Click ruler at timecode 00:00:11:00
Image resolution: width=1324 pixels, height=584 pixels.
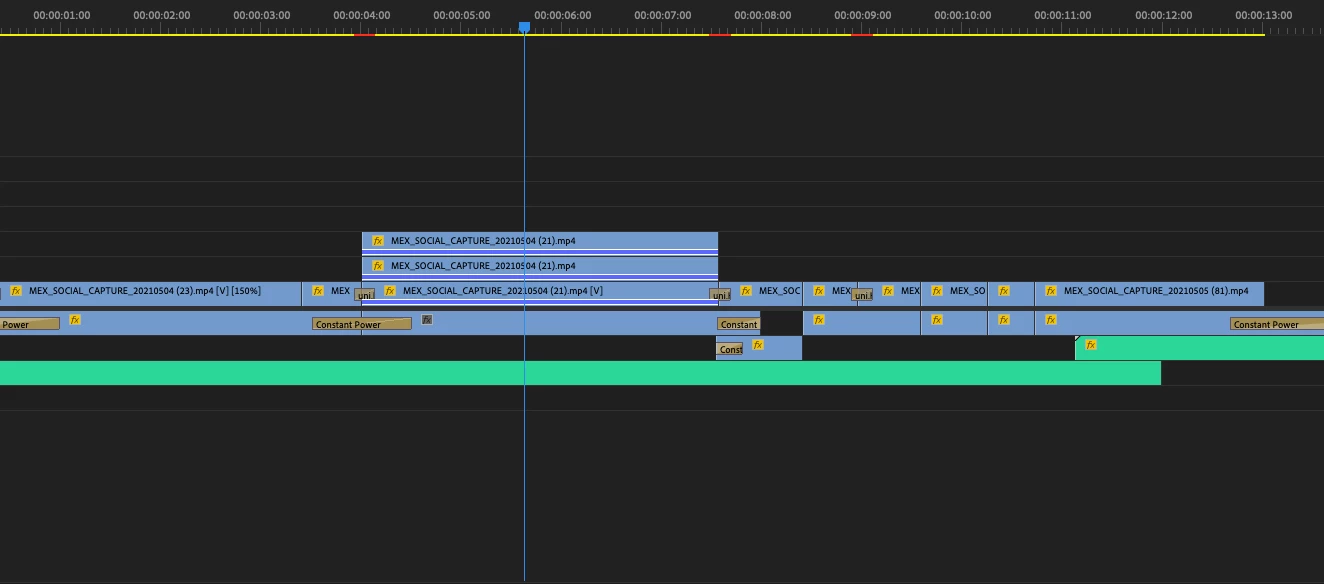click(1062, 15)
